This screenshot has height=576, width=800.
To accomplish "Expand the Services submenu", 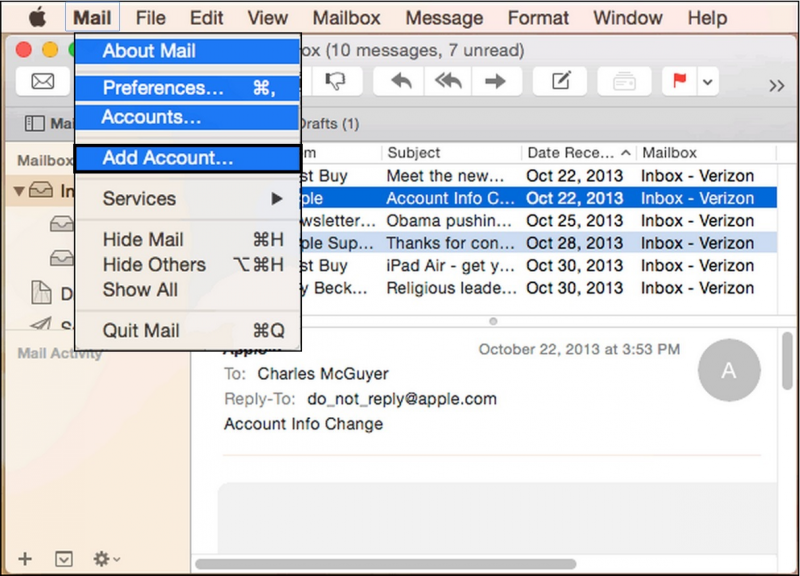I will (187, 198).
